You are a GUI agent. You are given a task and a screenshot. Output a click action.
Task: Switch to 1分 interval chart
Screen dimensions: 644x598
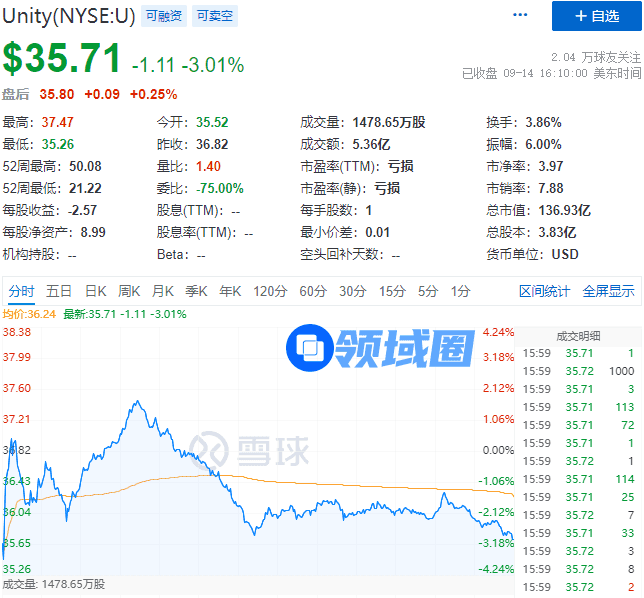pyautogui.click(x=460, y=291)
